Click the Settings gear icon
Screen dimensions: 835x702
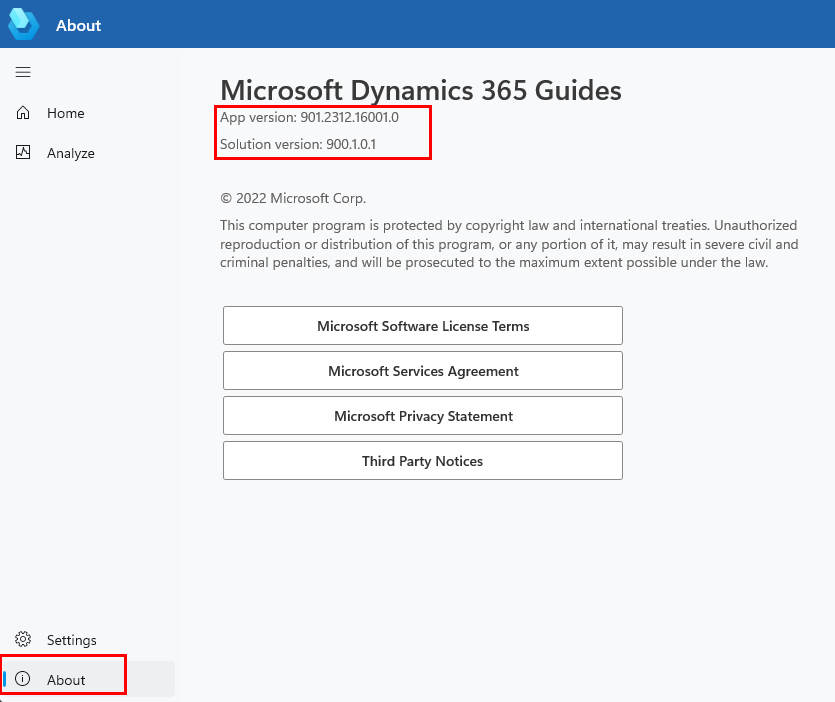coord(23,639)
